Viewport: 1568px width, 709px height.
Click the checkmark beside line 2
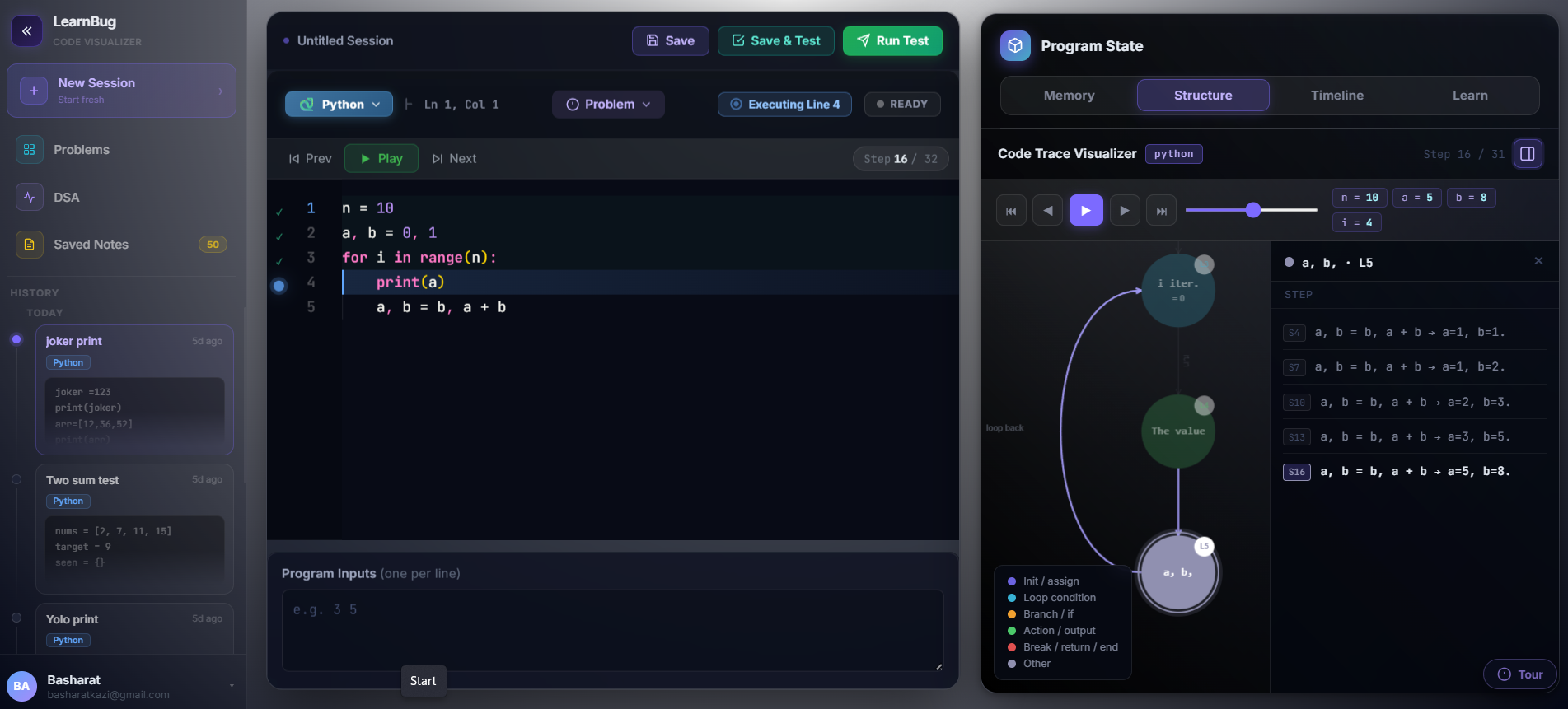click(x=279, y=236)
